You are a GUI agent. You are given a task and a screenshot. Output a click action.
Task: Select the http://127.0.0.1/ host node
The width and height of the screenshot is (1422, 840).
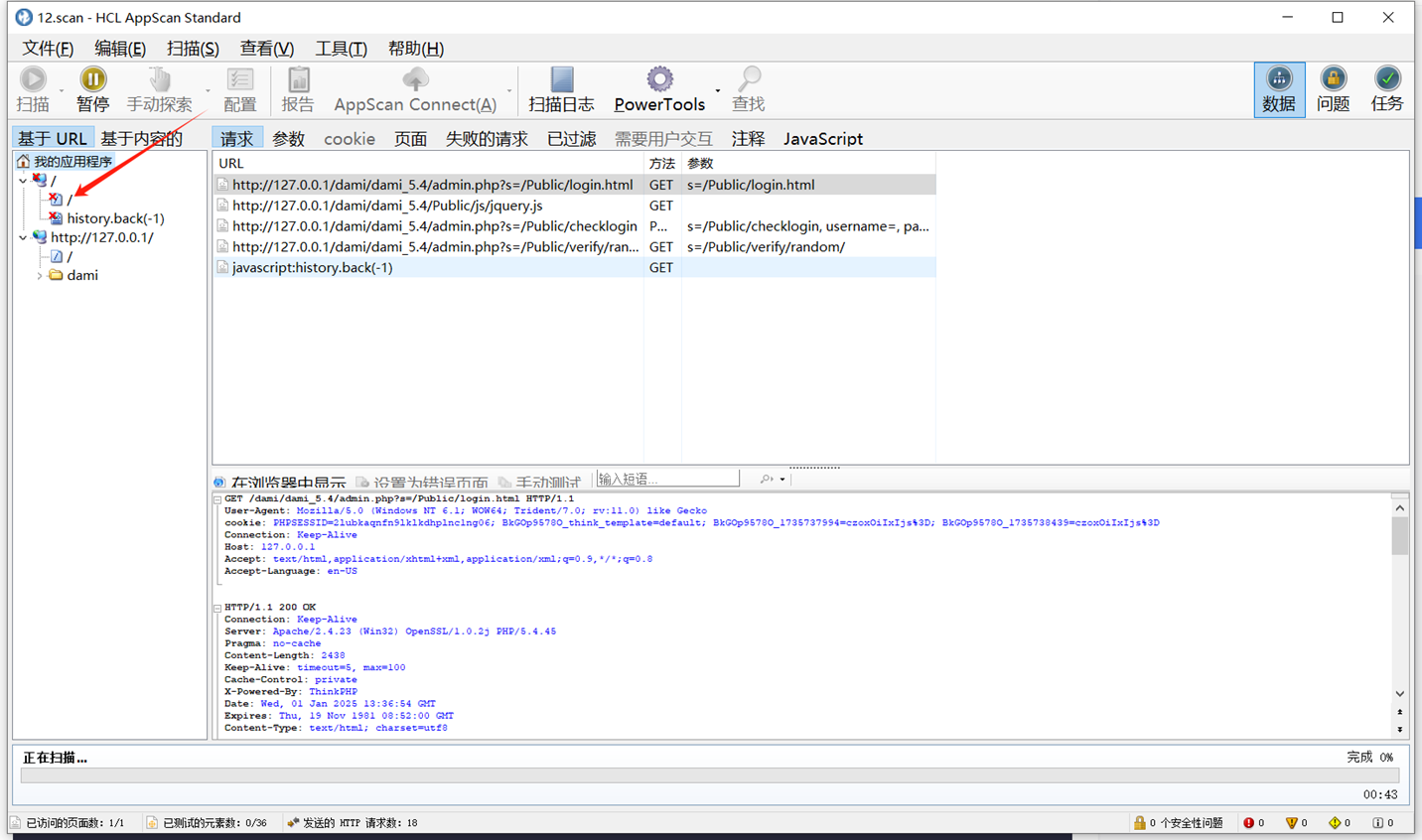click(102, 237)
